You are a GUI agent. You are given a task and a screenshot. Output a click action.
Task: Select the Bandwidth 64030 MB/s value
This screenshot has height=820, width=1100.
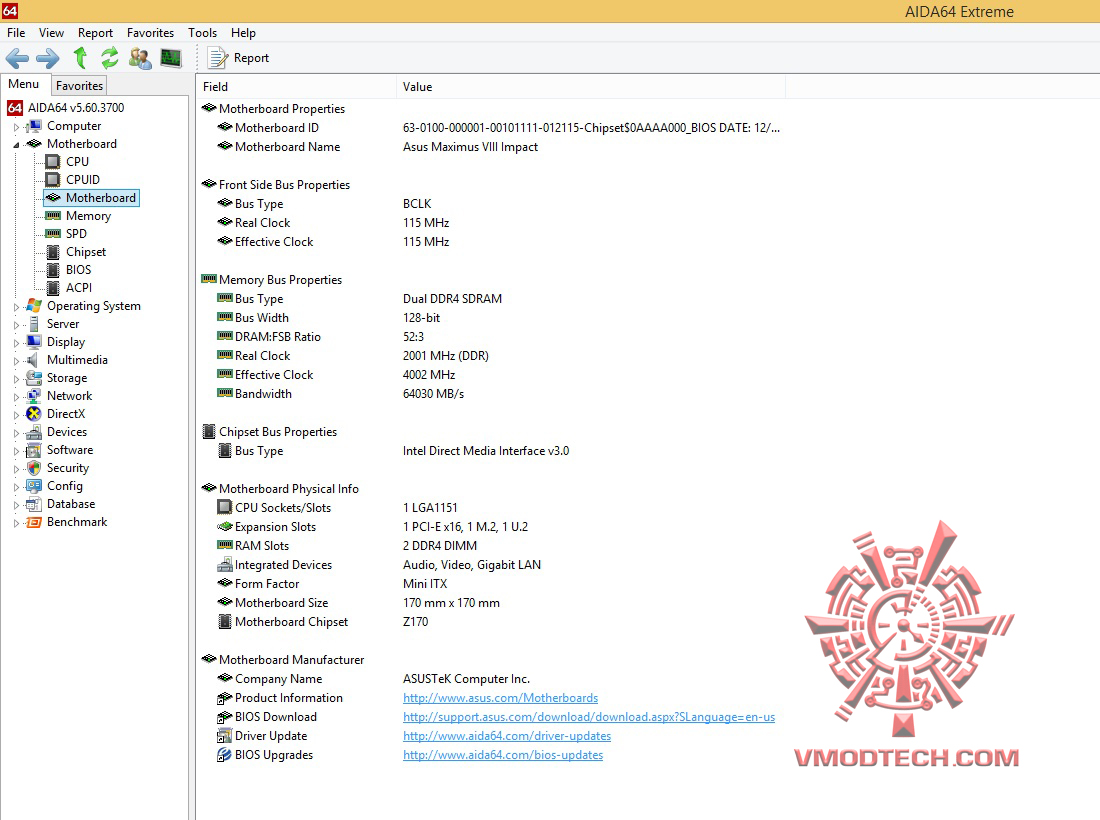tap(433, 394)
